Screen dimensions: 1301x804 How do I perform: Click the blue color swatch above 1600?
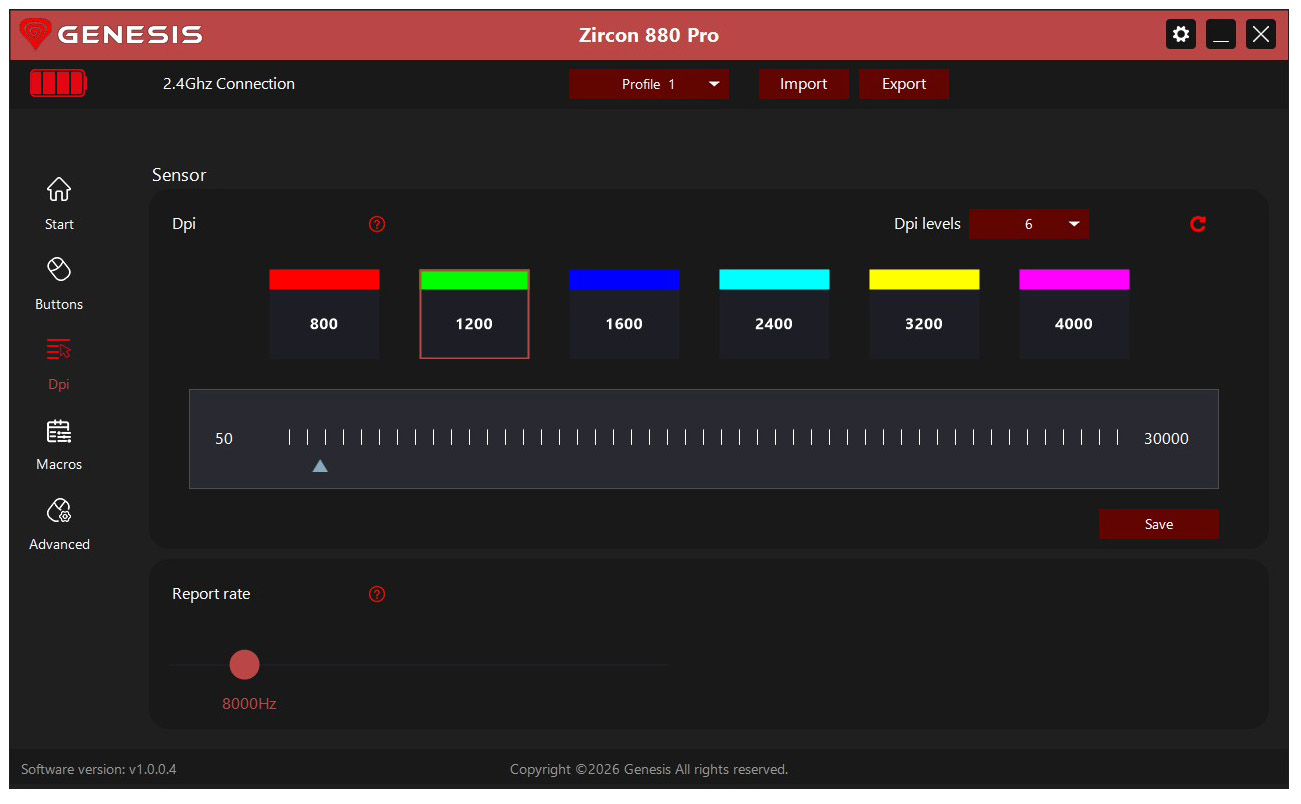click(624, 279)
